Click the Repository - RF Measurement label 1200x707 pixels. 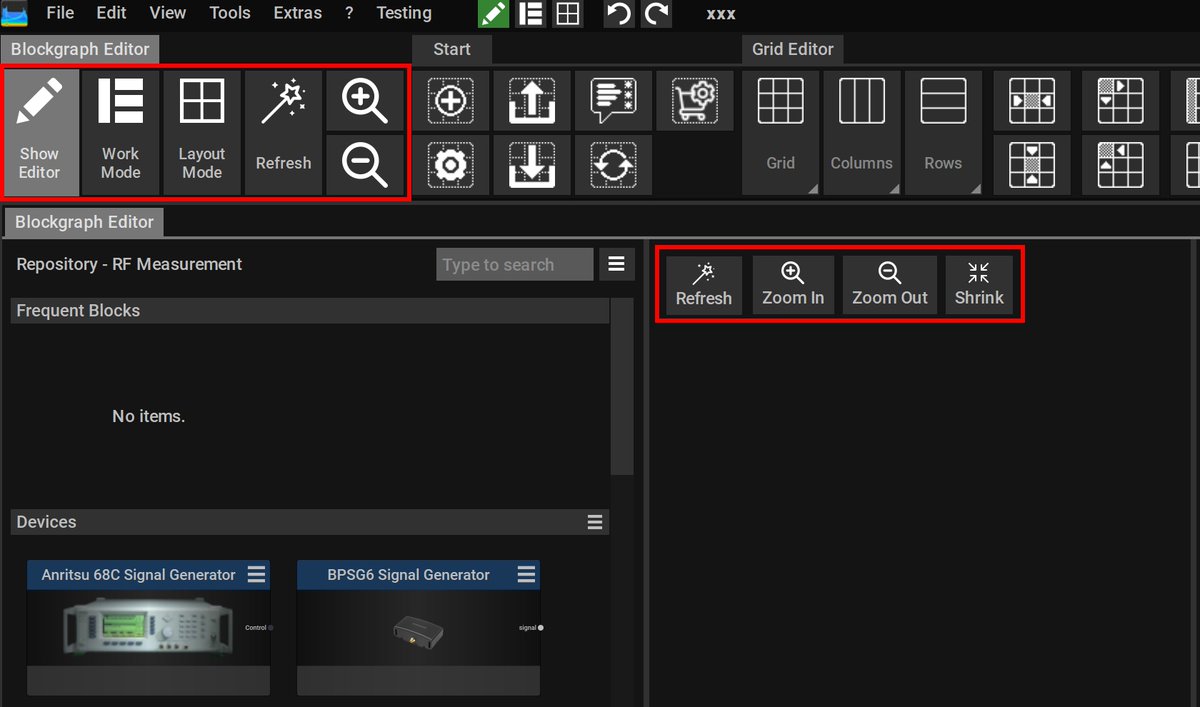129,264
